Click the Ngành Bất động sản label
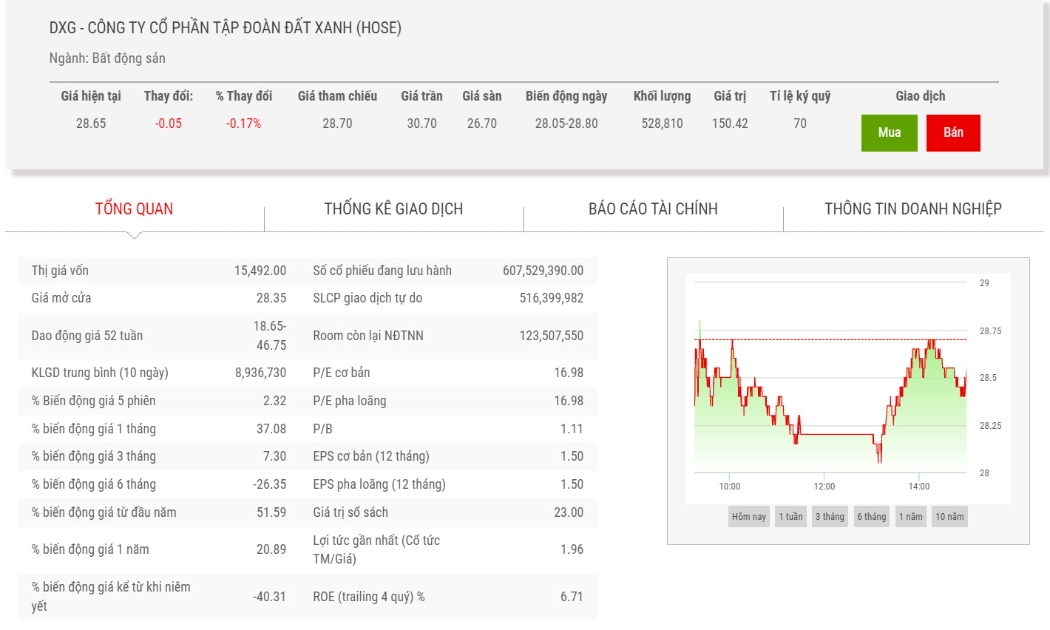 pyautogui.click(x=107, y=58)
